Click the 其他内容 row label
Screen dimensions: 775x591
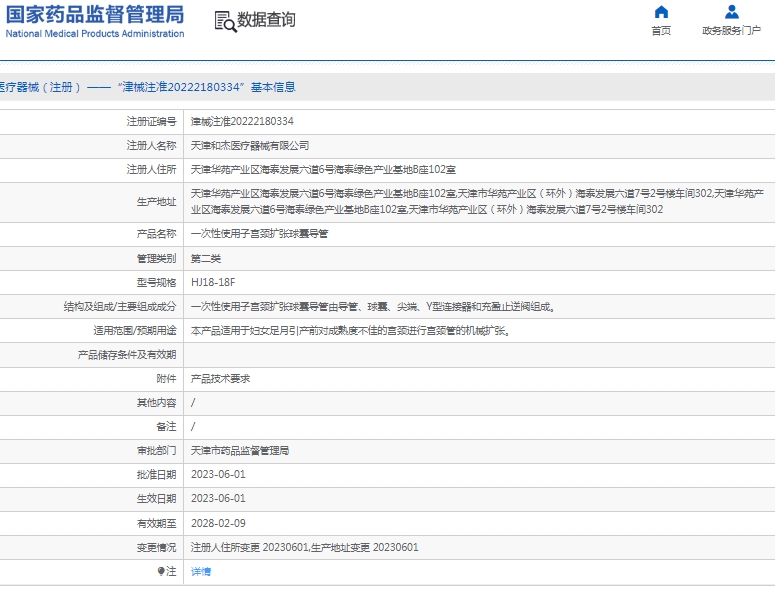156,403
